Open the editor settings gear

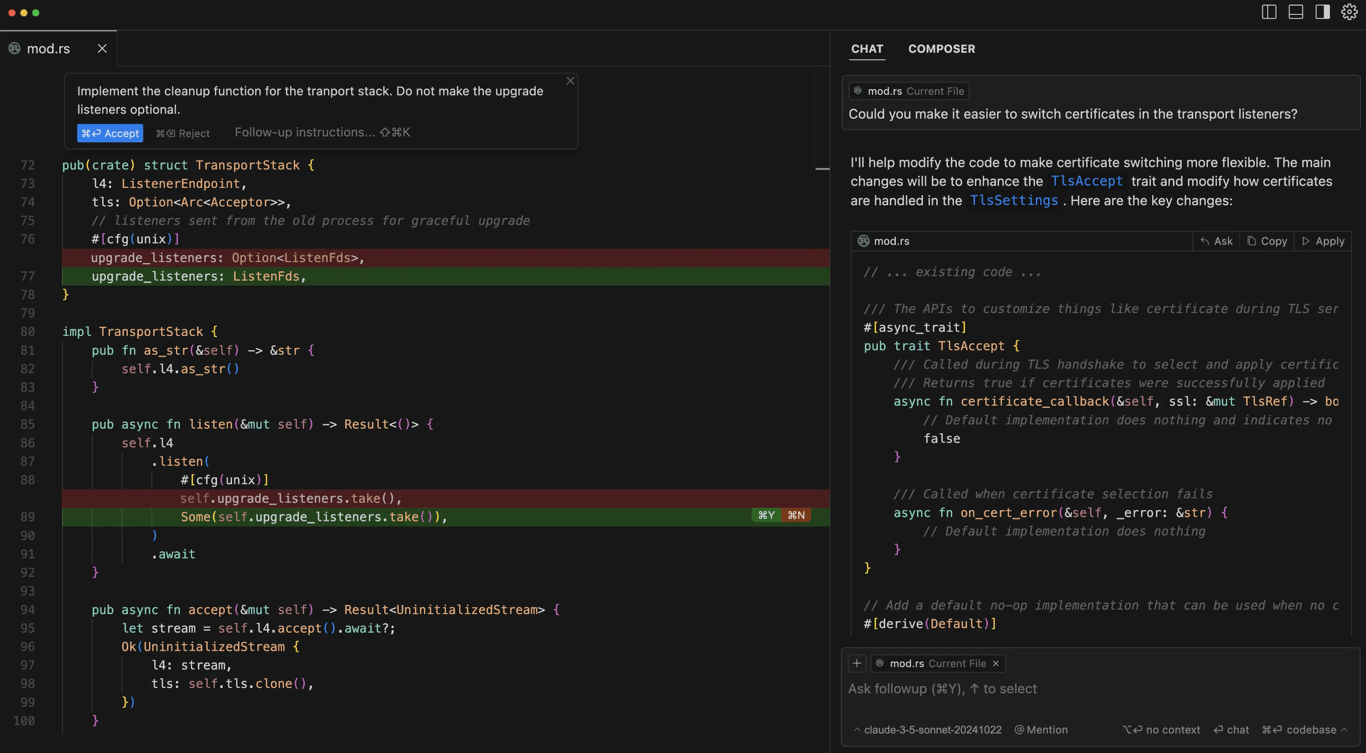coord(1348,11)
